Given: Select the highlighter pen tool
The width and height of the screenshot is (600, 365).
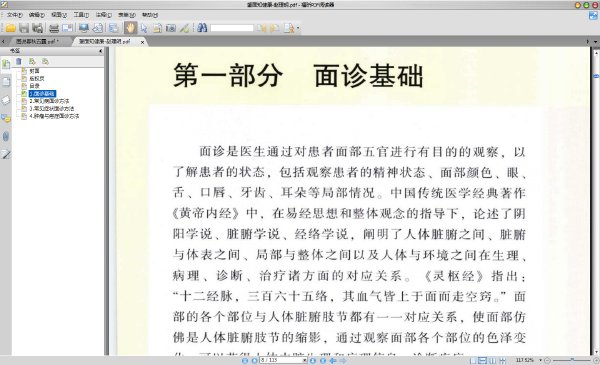Looking at the screenshot, I should (184, 28).
